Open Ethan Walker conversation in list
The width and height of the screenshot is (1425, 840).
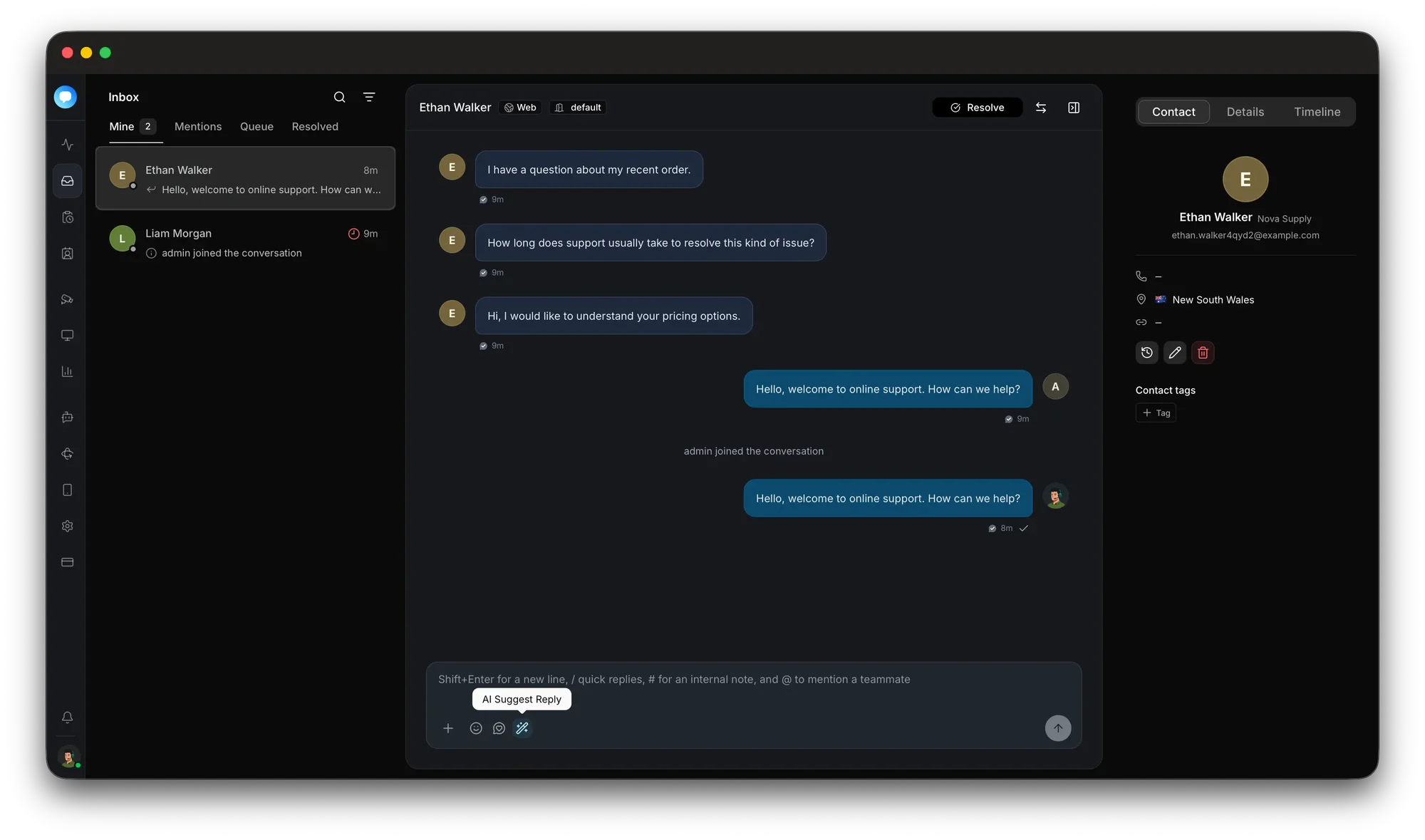(246, 178)
